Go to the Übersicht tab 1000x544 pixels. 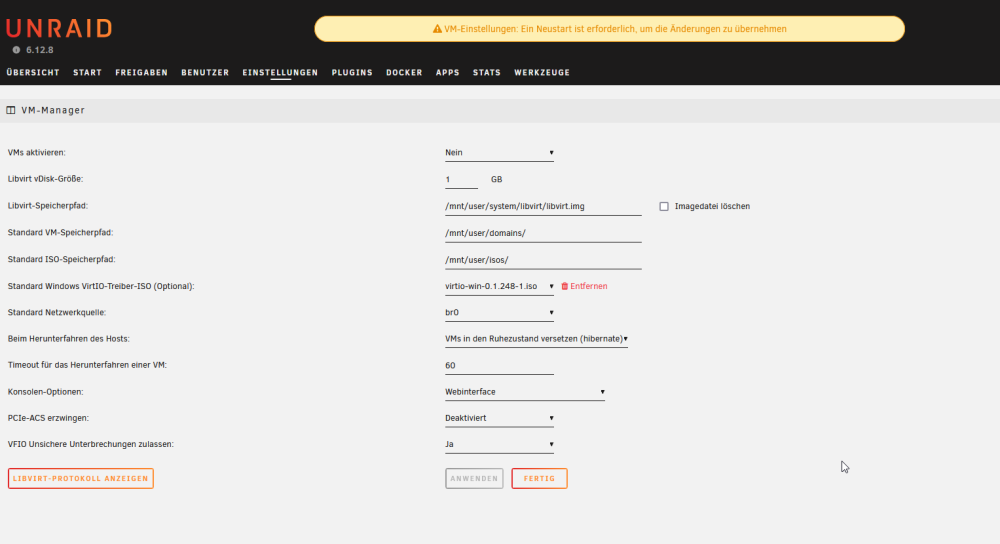click(x=33, y=73)
